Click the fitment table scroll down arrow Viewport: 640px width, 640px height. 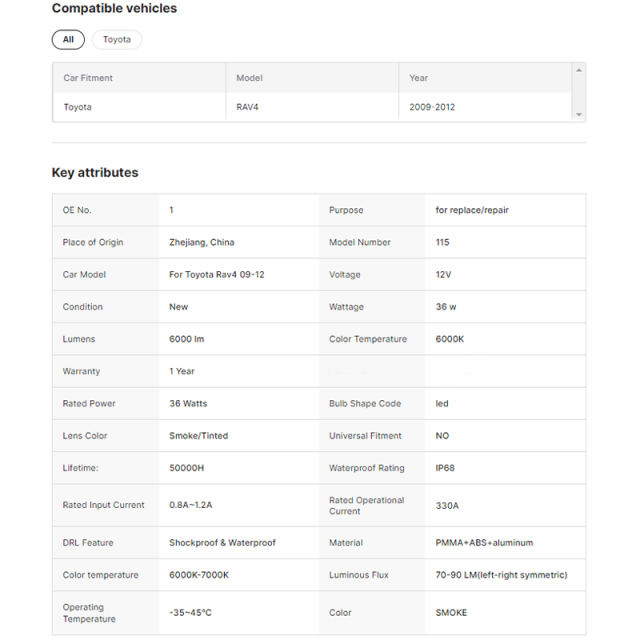click(x=578, y=115)
